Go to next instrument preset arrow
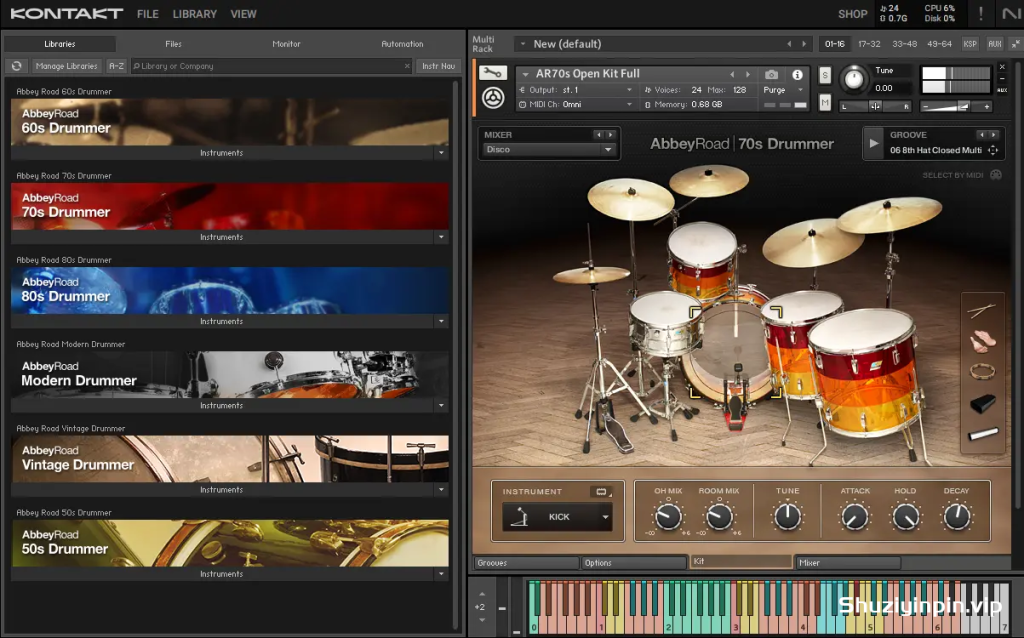This screenshot has width=1024, height=638. click(748, 74)
